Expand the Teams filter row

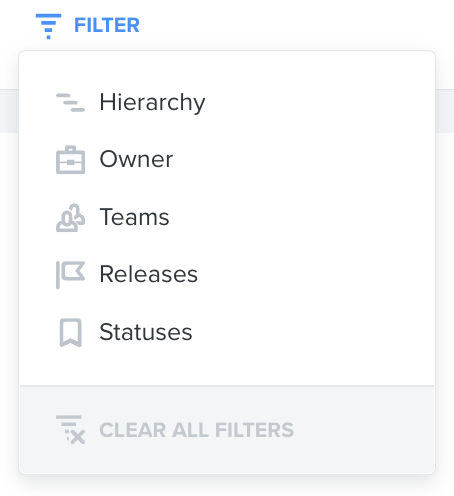click(x=227, y=217)
